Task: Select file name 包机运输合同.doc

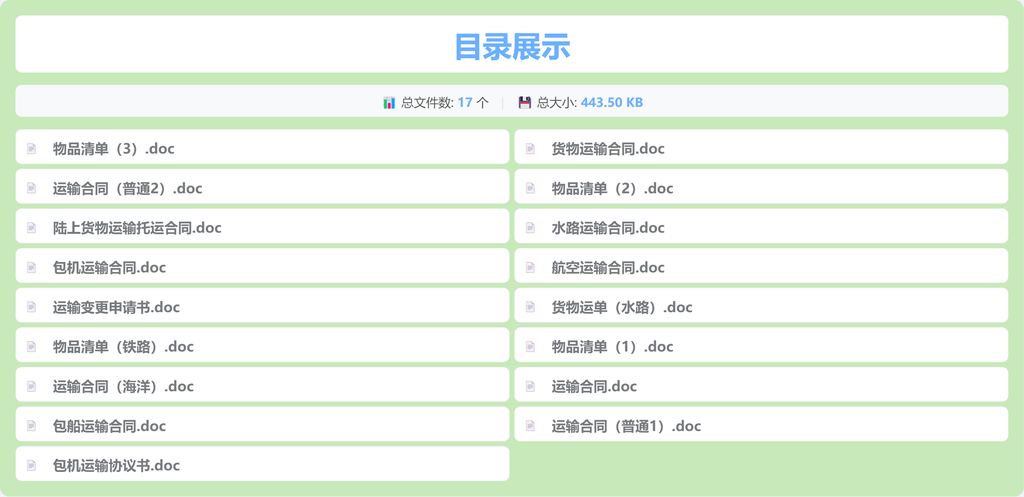Action: (x=110, y=268)
